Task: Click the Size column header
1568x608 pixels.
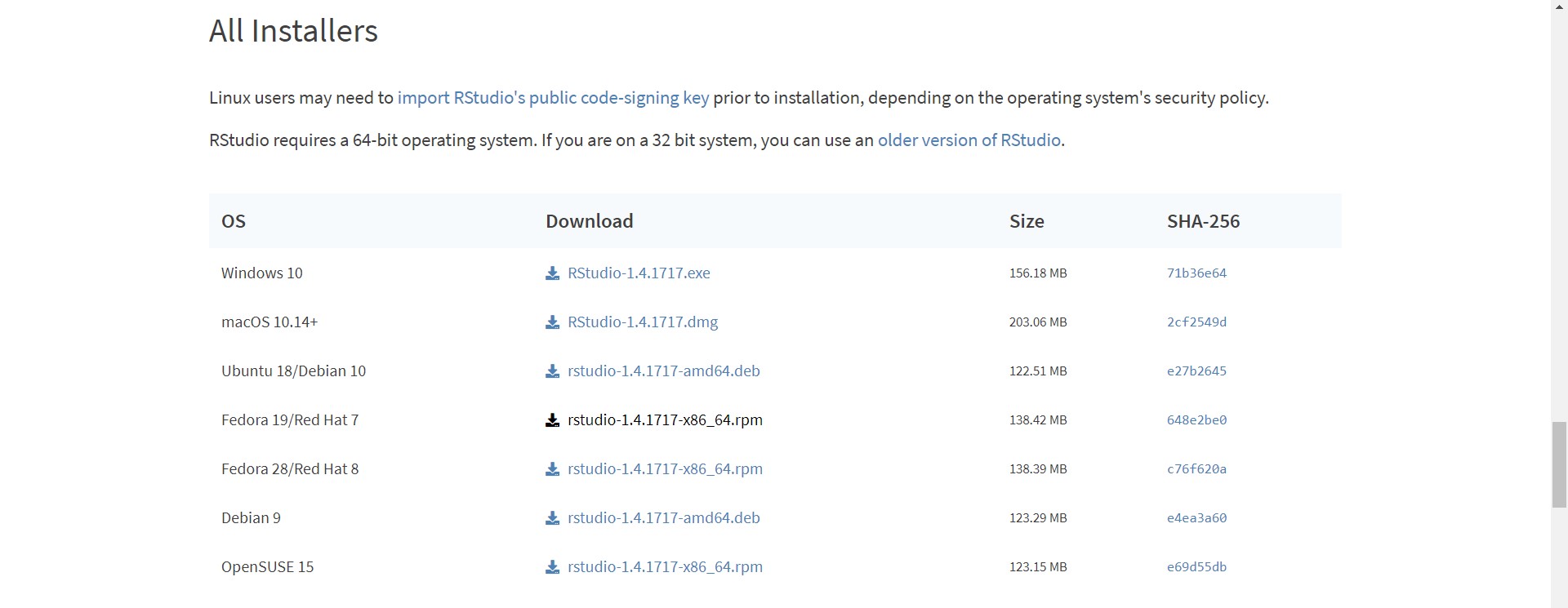Action: [1027, 221]
